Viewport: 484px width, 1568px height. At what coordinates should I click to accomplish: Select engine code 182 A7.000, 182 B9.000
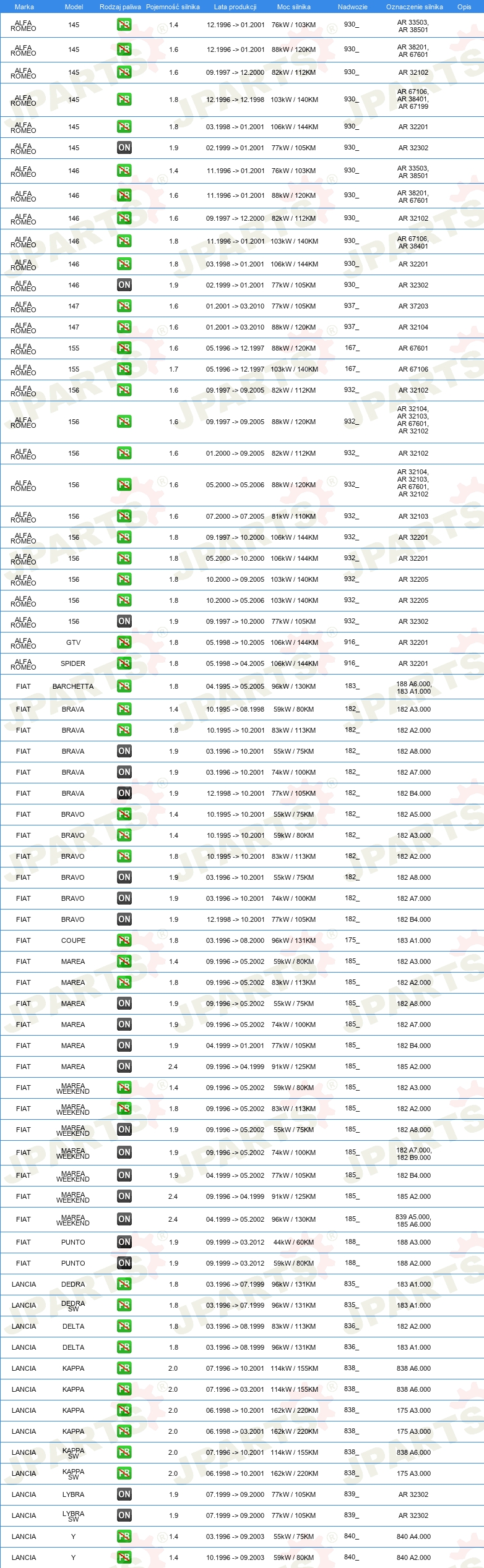[x=413, y=1154]
